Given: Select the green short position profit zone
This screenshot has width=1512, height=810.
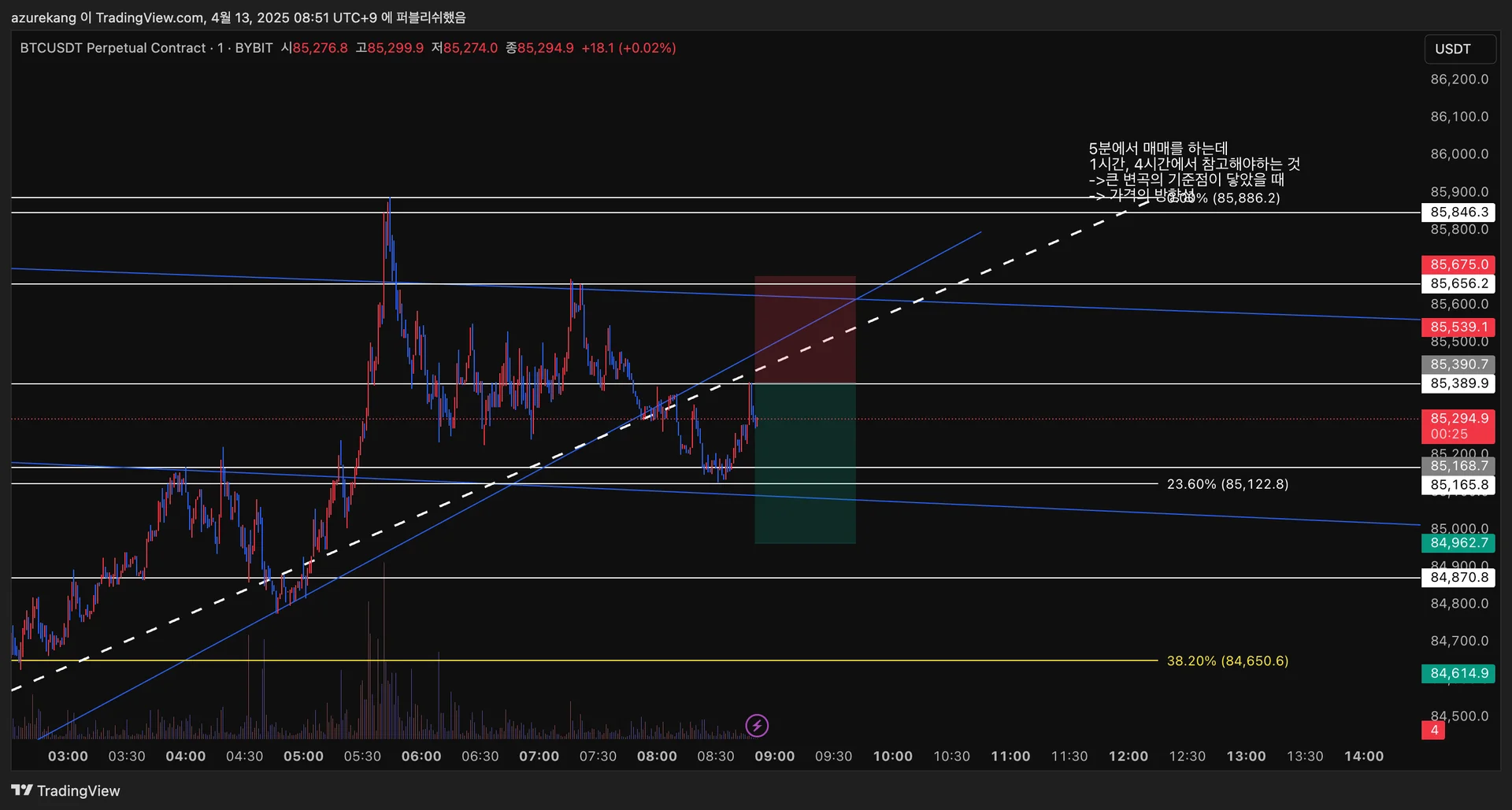Looking at the screenshot, I should point(805,464).
